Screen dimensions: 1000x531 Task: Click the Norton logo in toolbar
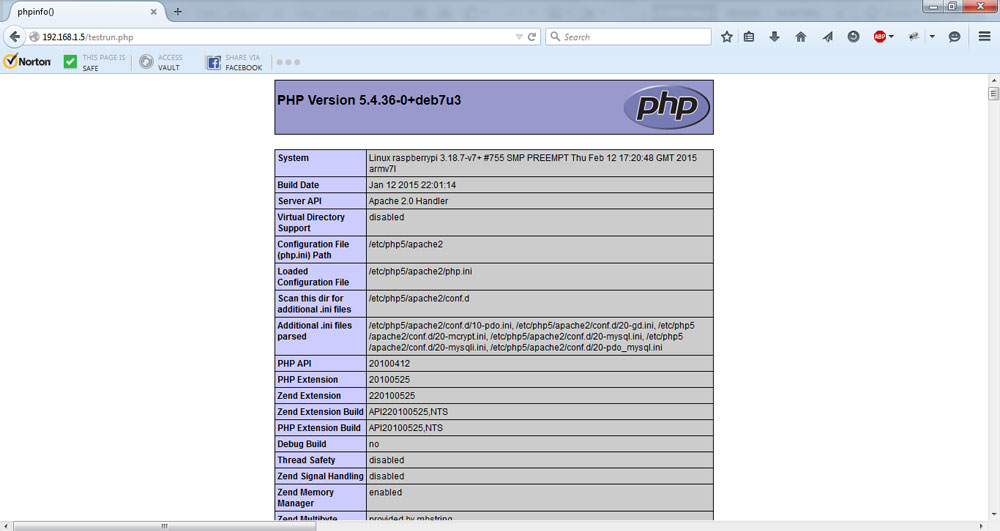[x=27, y=62]
